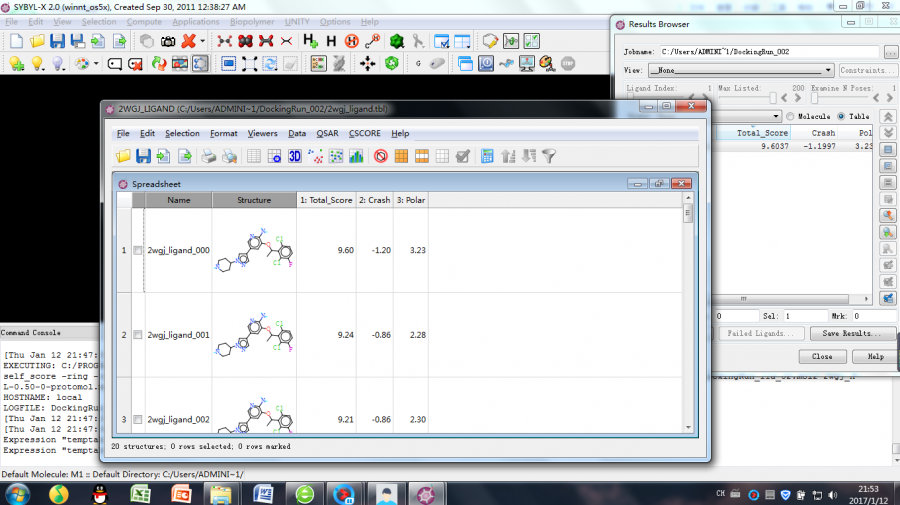
Task: Click the gray STOP icon in SYBYL toolbar
Action: tap(568, 64)
